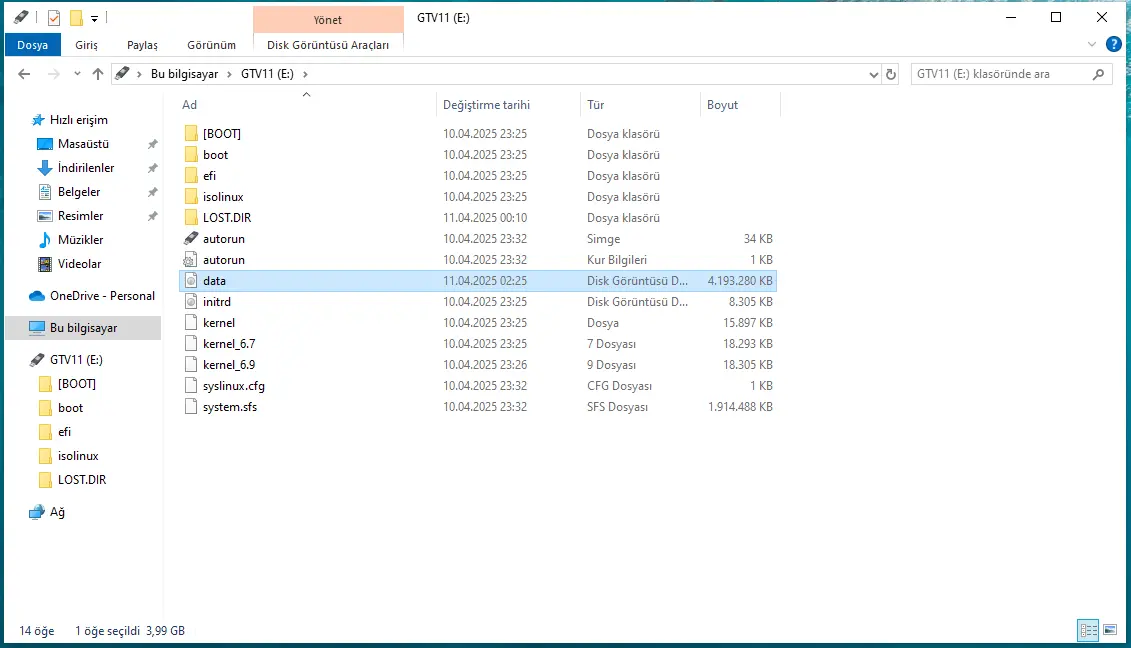Open Resimler in the navigation pane
1131x648 pixels.
[80, 215]
